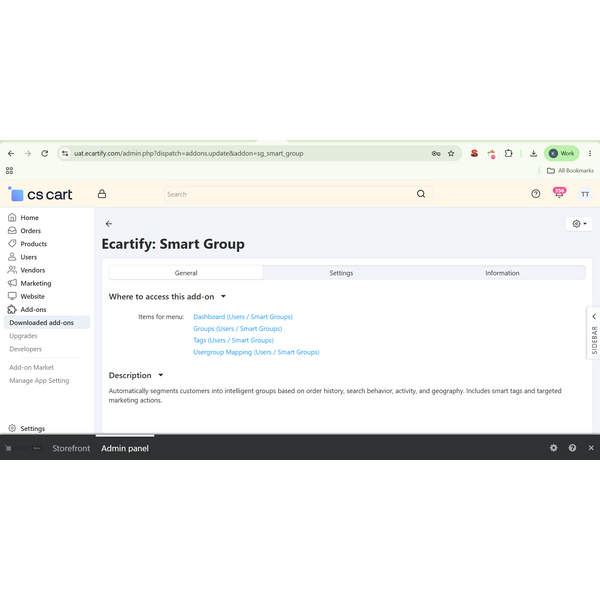
Task: Click the browser forward arrow
Action: pos(28,153)
